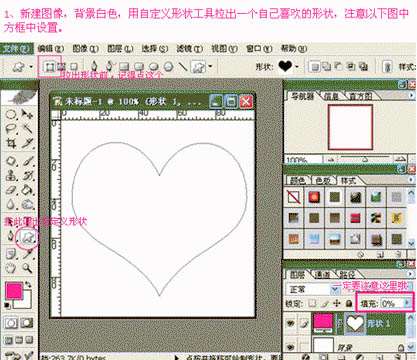Select the Magic Wand tool in toolbox
This screenshot has width=417, height=360.
[x=27, y=128]
